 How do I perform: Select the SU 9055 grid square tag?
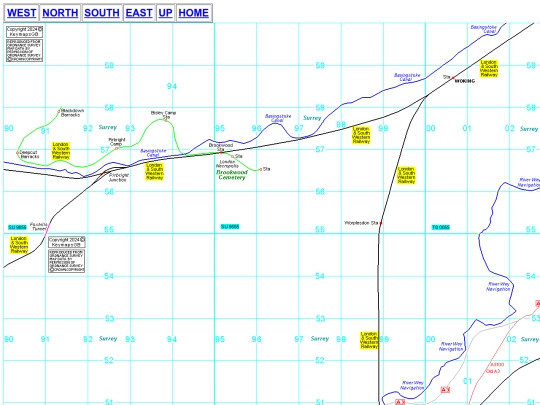17,227
